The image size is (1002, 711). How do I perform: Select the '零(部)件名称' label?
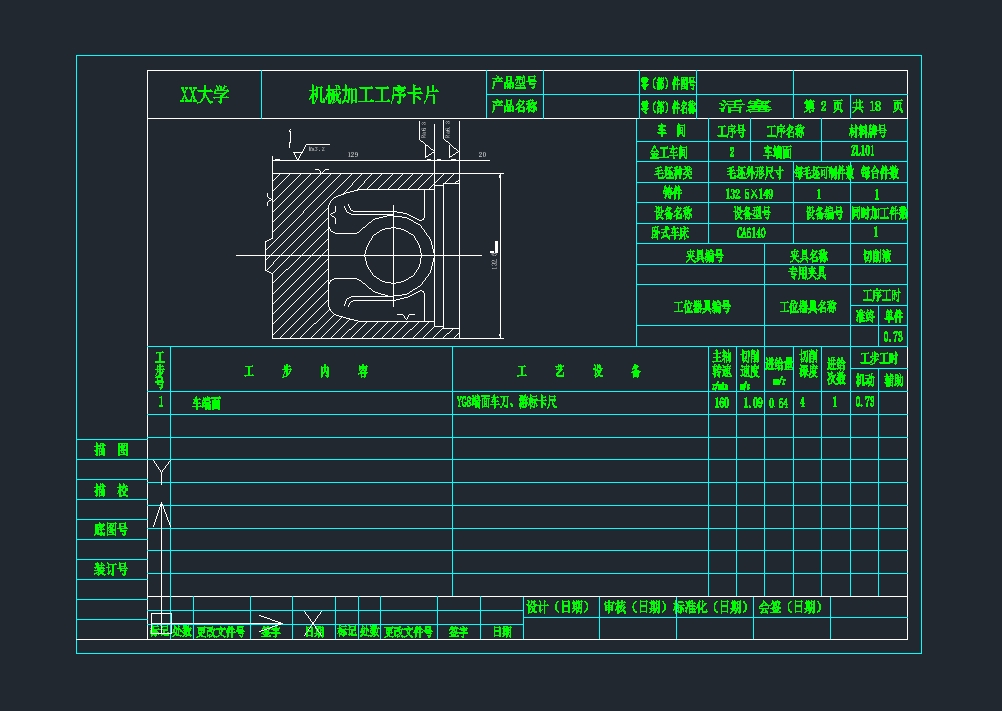668,107
